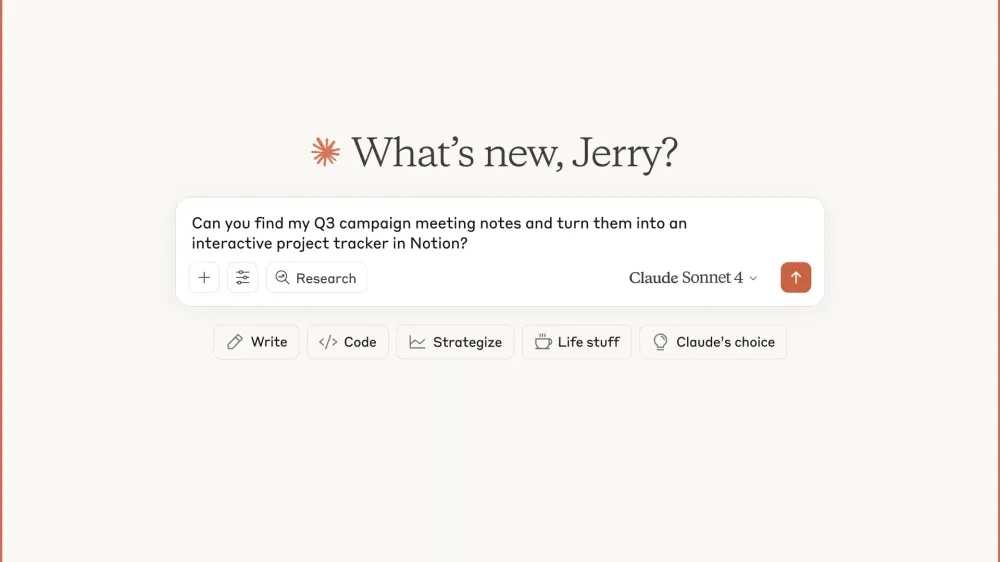Open the tools sliders icon menu
The image size is (1000, 562).
click(242, 278)
